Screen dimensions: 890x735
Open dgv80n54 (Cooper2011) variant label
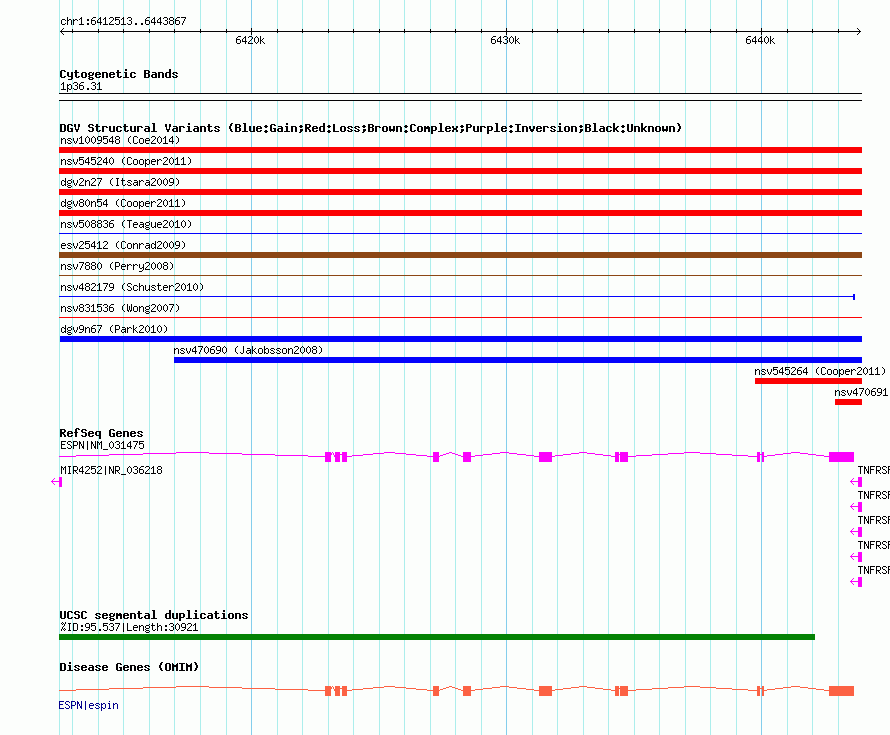[x=123, y=203]
